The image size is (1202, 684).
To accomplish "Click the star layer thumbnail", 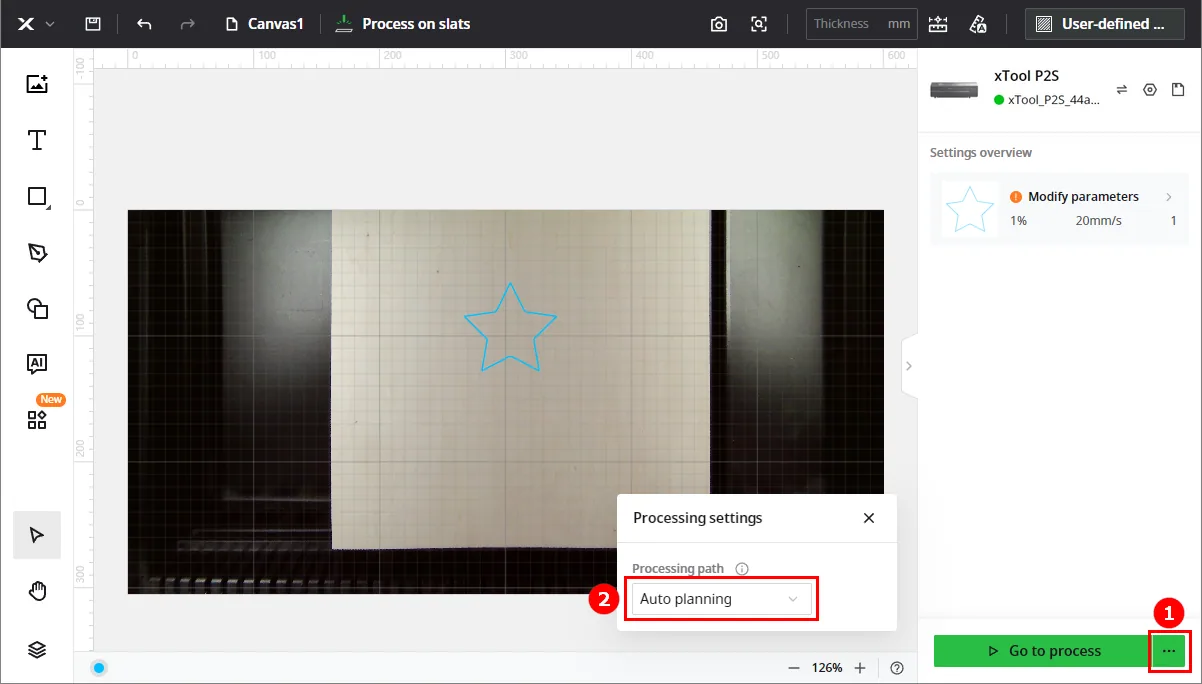I will point(970,209).
